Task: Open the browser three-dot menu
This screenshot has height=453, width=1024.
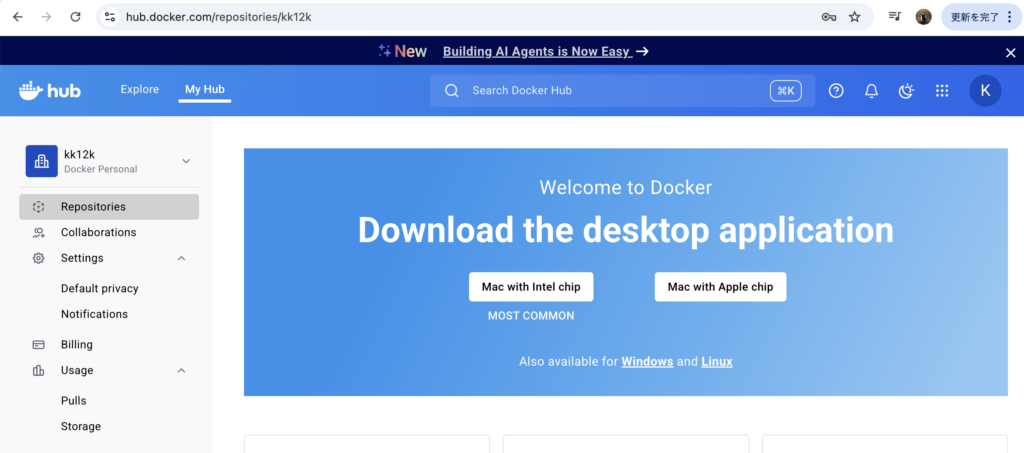Action: coord(1010,17)
